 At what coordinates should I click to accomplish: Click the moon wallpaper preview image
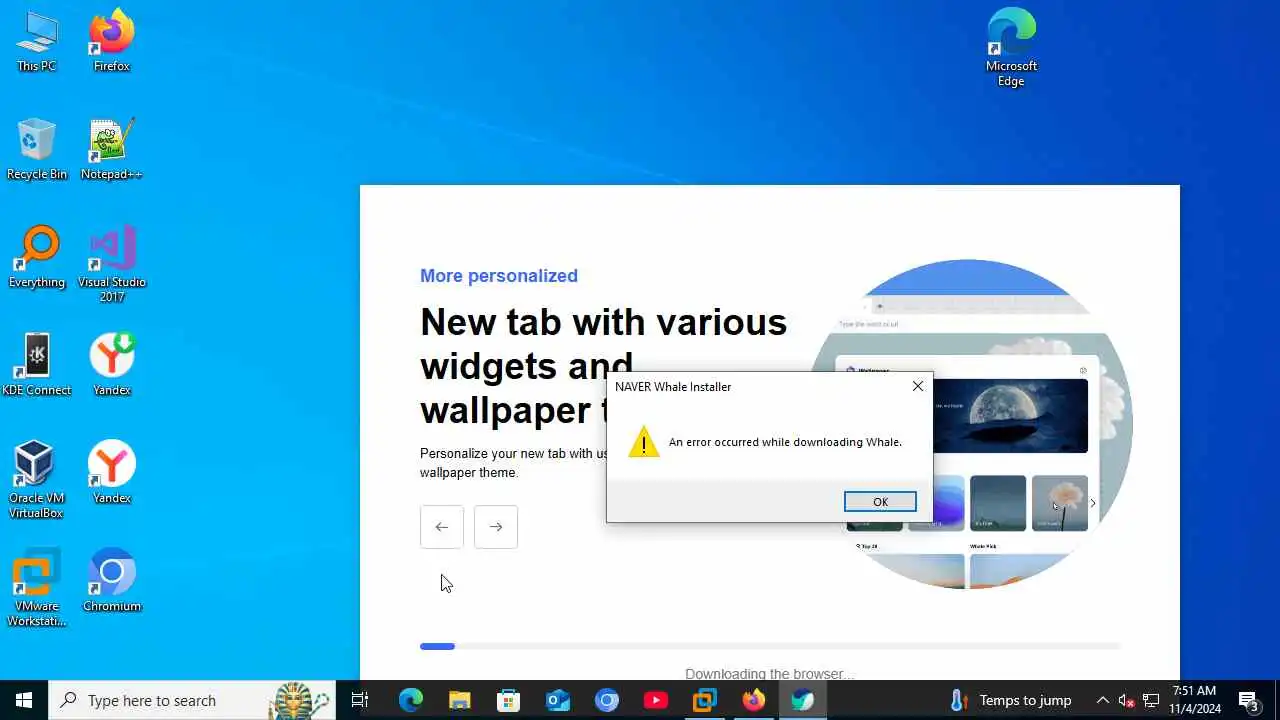[x=1011, y=415]
